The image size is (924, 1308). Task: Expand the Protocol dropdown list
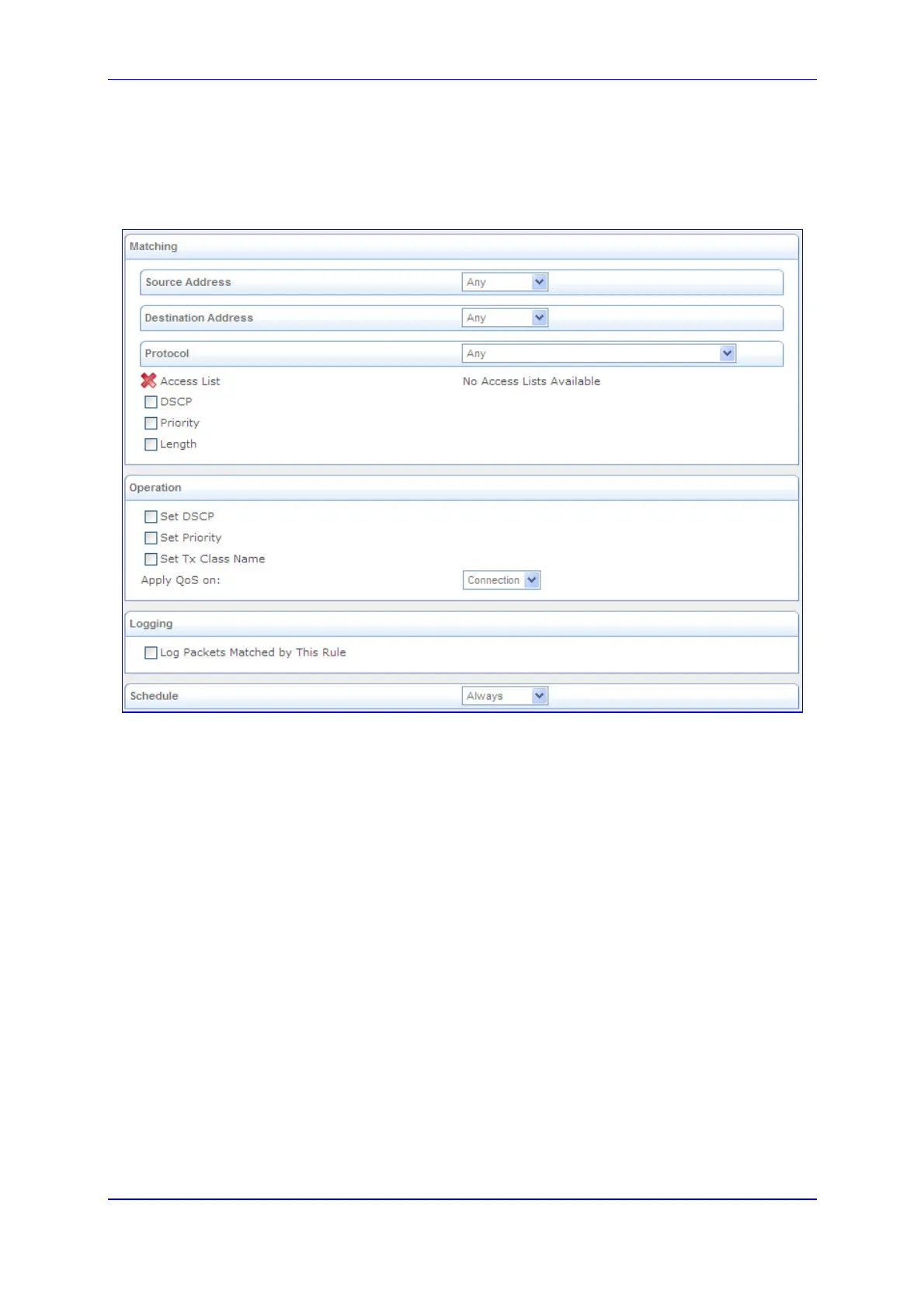click(x=599, y=353)
